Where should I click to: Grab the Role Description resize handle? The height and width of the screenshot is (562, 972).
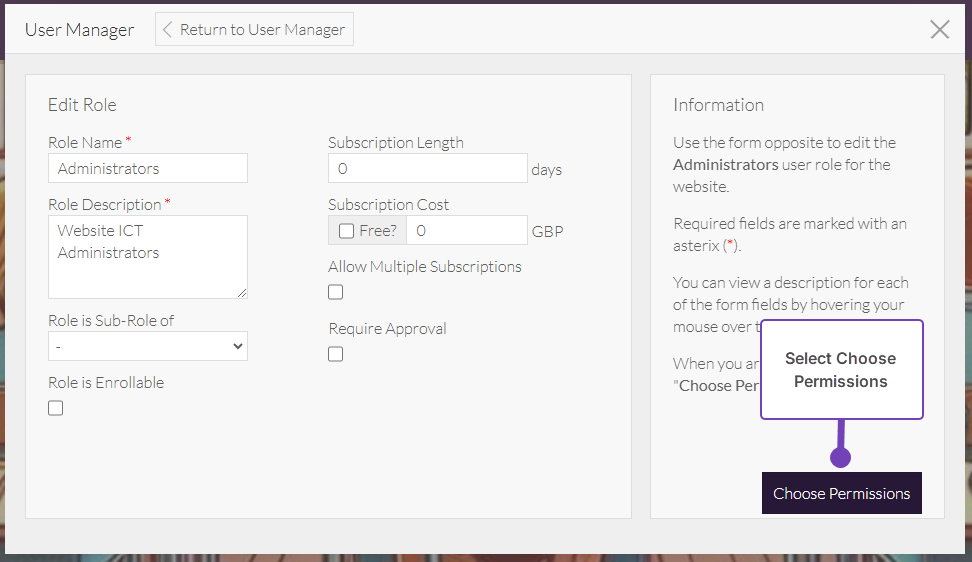(241, 292)
